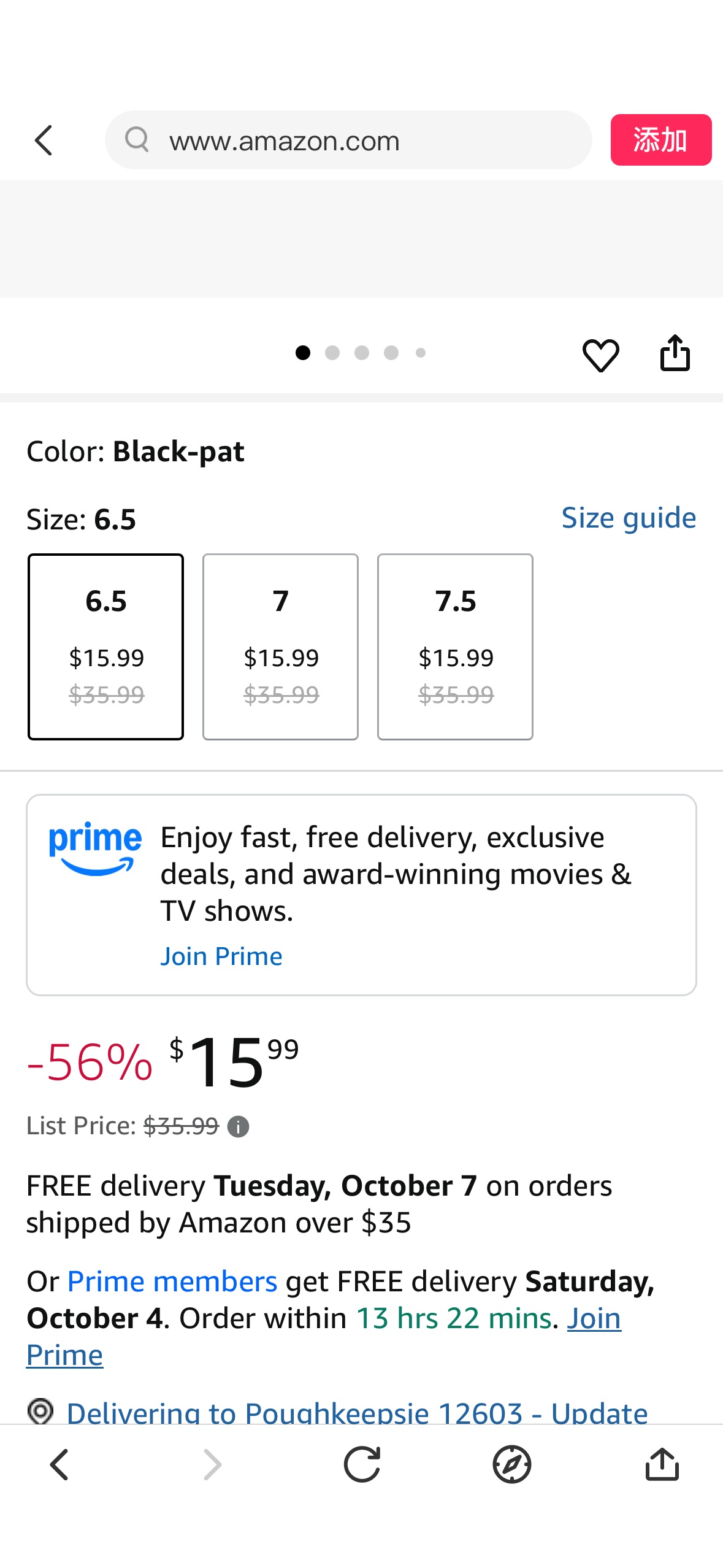Open the Prime members link

[x=172, y=1282]
